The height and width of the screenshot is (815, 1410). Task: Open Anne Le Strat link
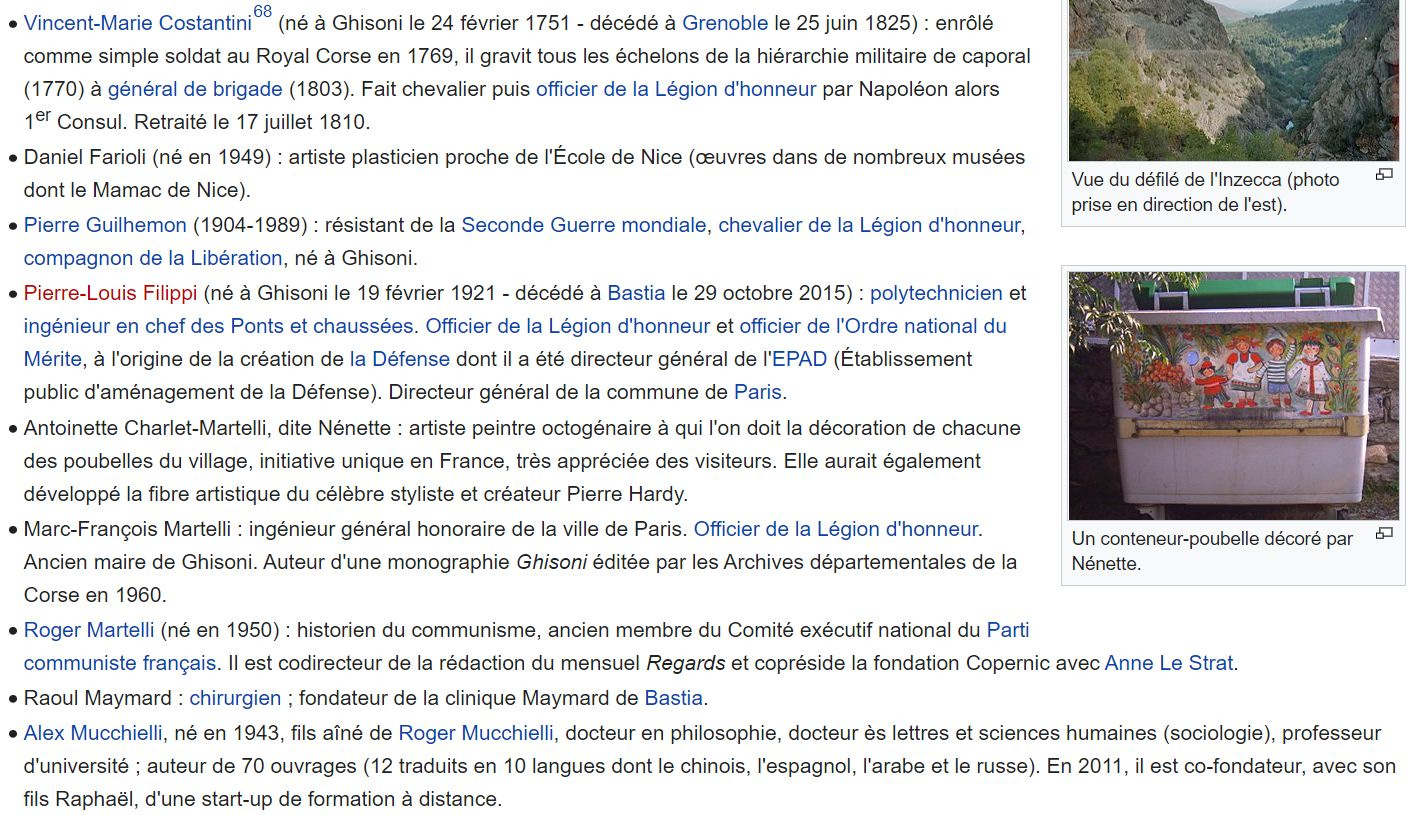[x=1169, y=663]
